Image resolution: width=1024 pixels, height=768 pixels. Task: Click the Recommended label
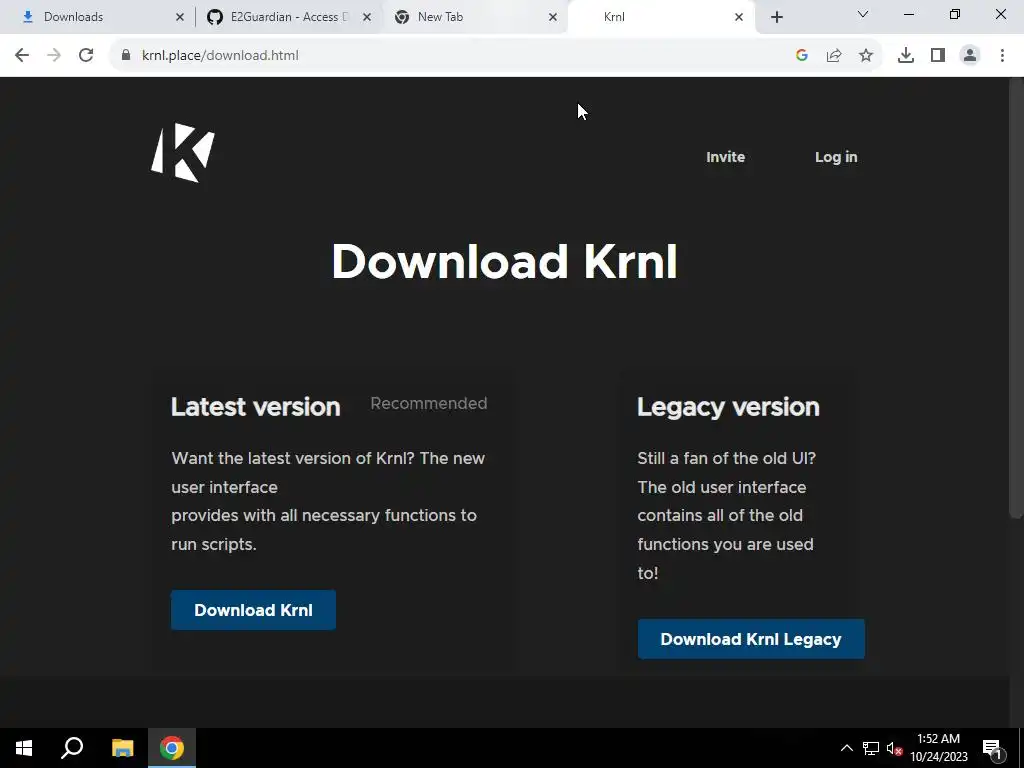point(428,404)
